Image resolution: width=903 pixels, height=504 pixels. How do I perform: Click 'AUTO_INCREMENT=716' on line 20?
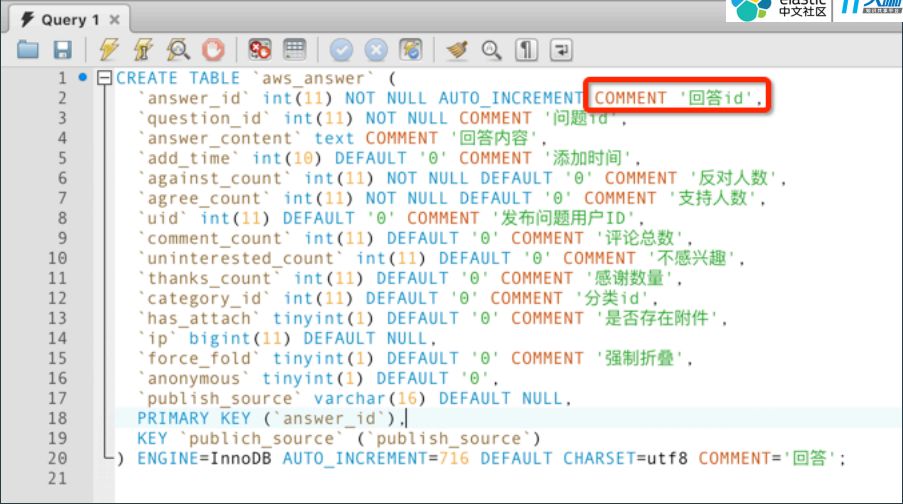click(x=376, y=459)
